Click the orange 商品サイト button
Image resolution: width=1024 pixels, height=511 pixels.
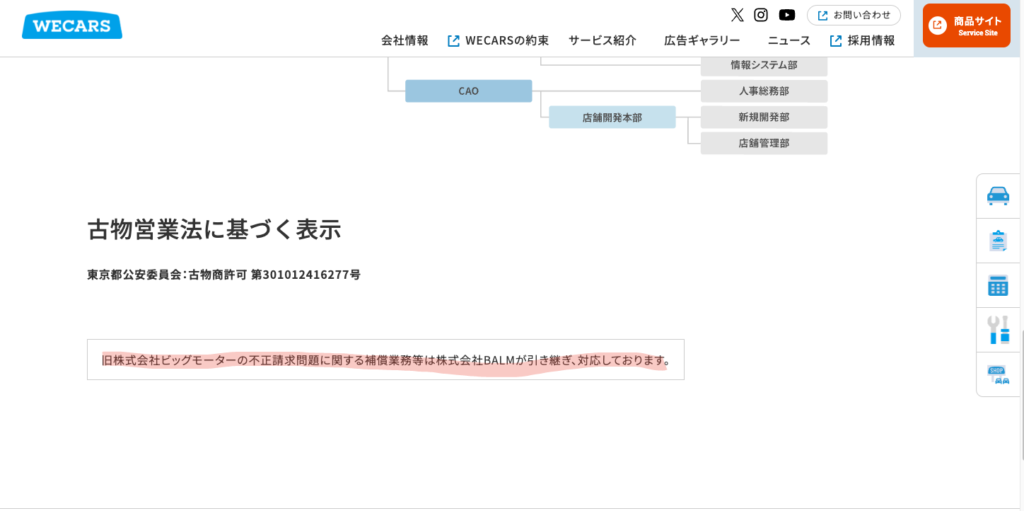966,26
